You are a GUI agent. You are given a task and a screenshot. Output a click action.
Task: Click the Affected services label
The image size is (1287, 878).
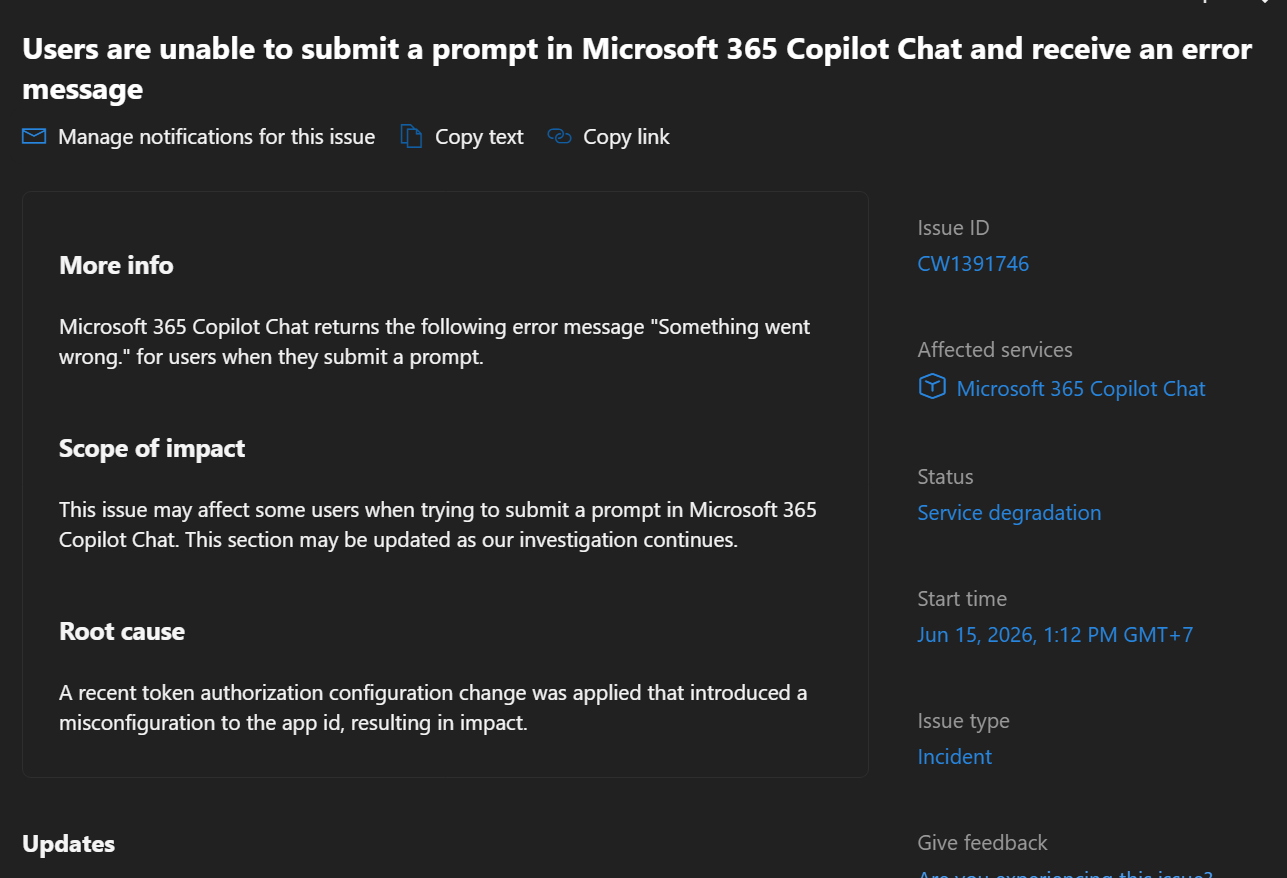point(995,350)
